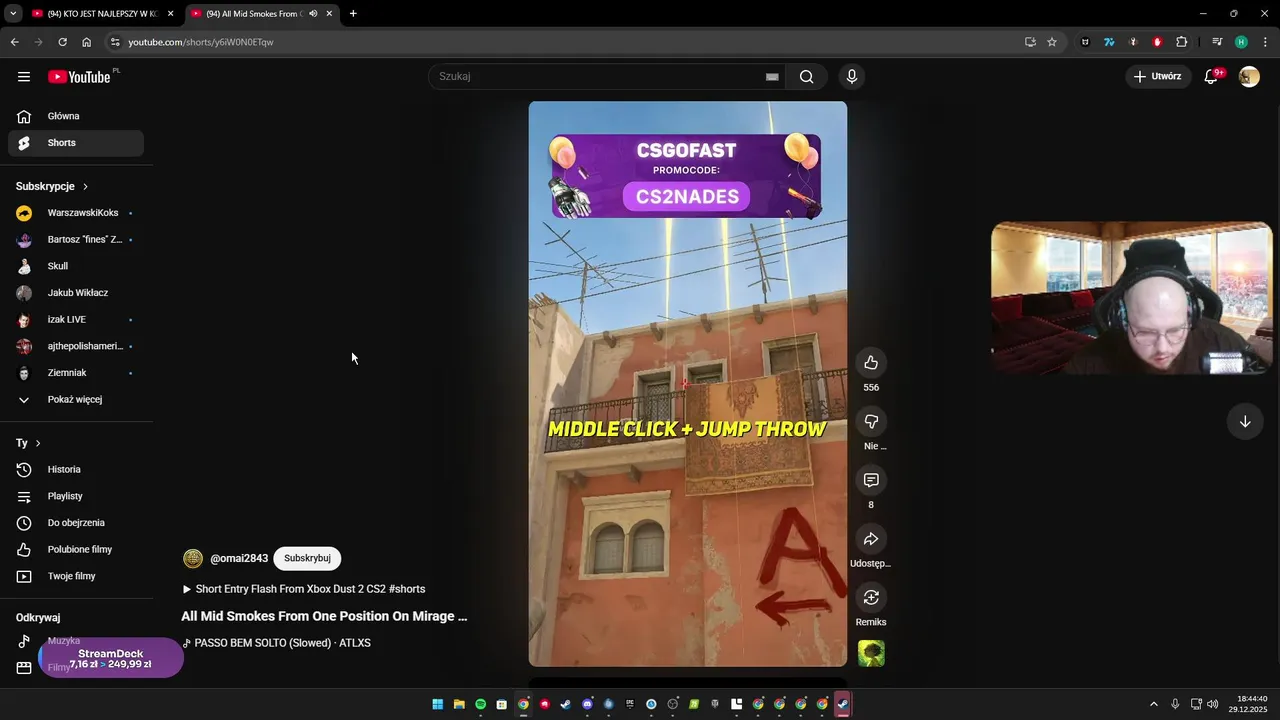Open Chrome profile H avatar
The image size is (1280, 720).
1241,42
